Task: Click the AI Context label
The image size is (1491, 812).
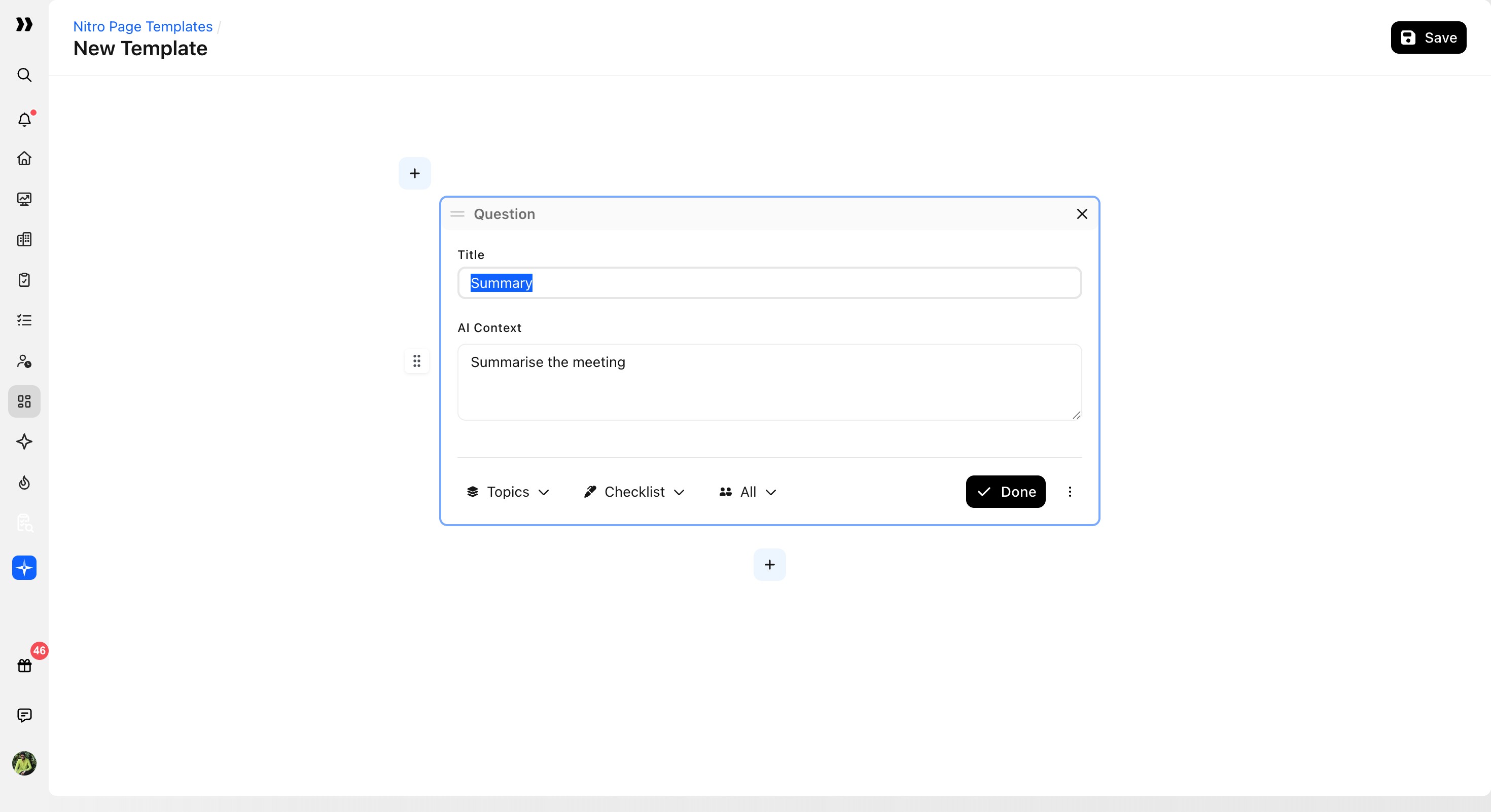Action: pyautogui.click(x=489, y=328)
